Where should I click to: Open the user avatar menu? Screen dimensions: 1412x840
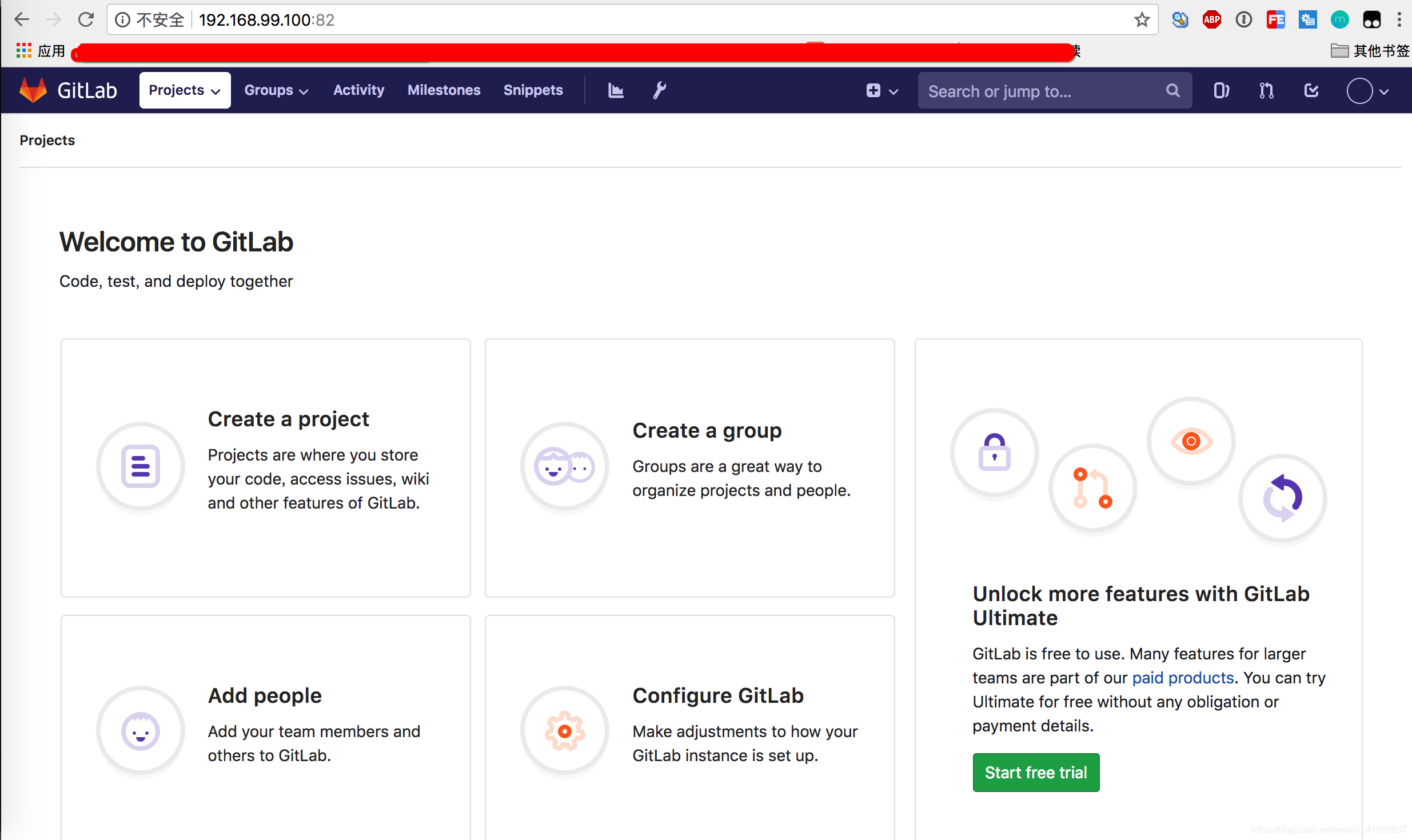pos(1367,91)
